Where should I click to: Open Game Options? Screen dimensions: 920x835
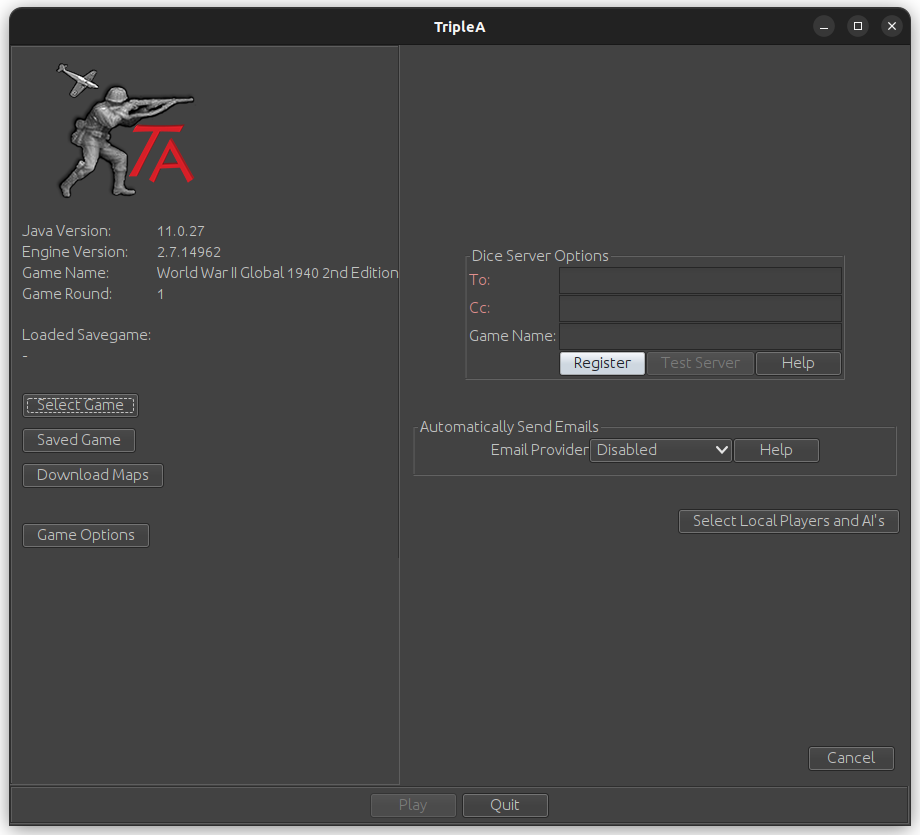[86, 535]
